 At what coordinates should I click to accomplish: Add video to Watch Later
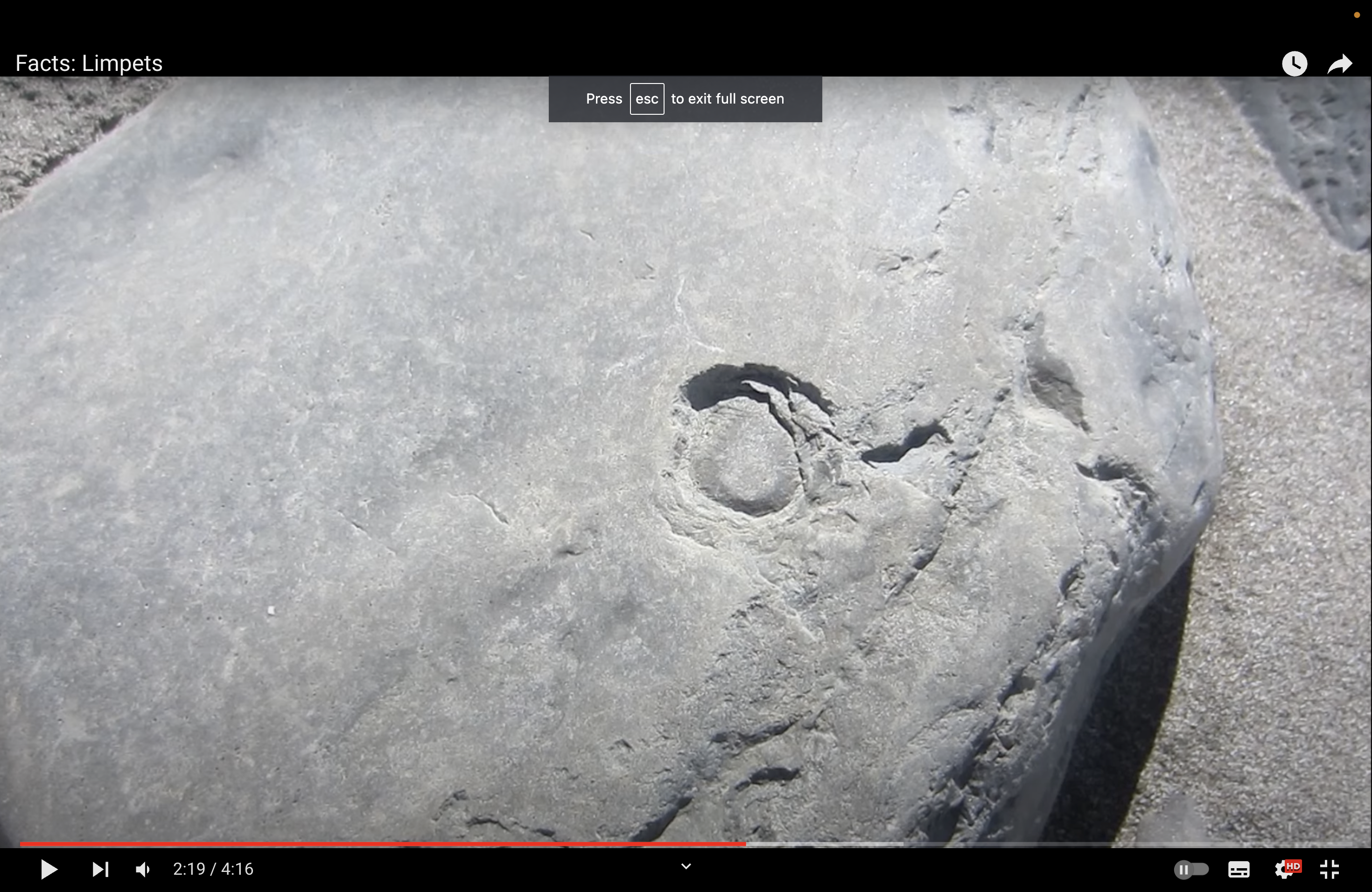(1294, 63)
